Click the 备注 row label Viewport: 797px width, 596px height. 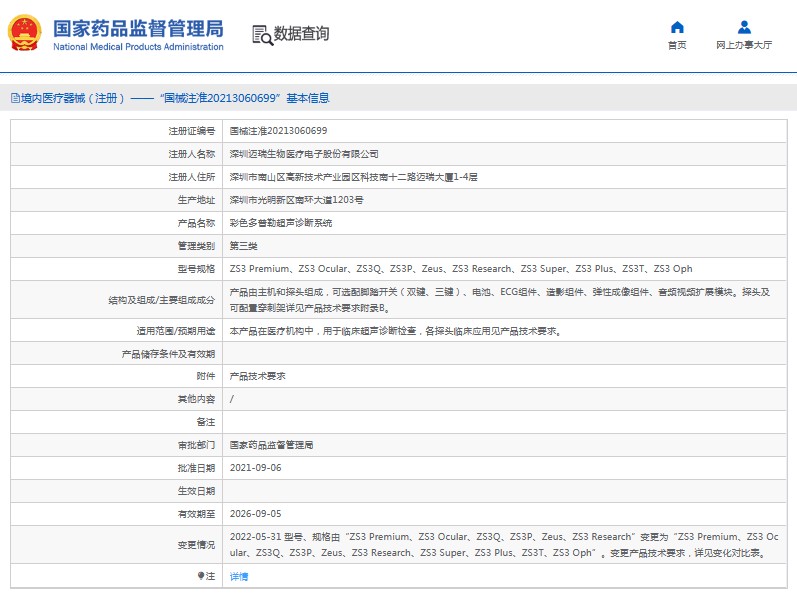[x=205, y=422]
